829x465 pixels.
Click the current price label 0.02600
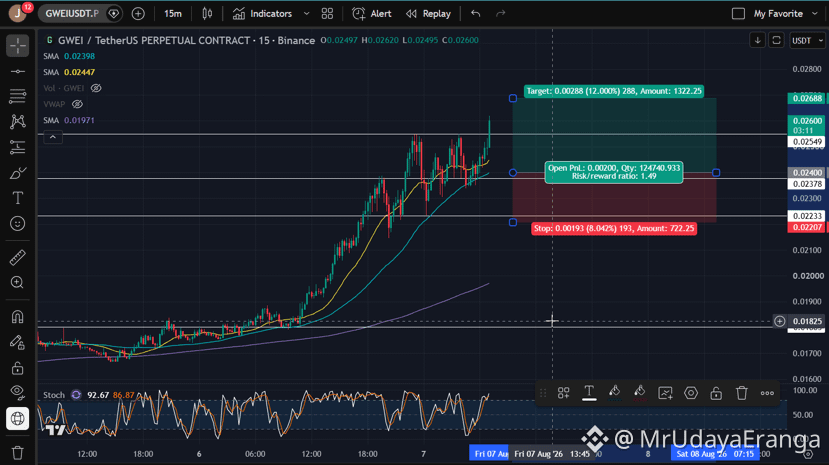(x=807, y=125)
